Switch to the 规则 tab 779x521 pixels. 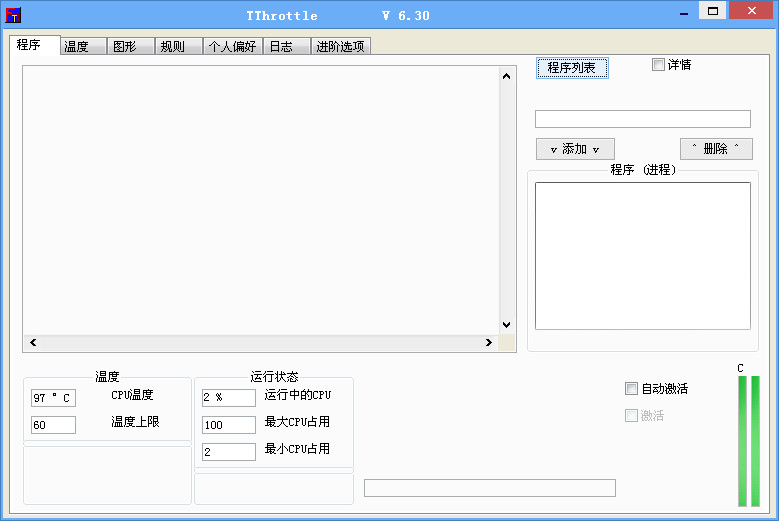[x=178, y=46]
